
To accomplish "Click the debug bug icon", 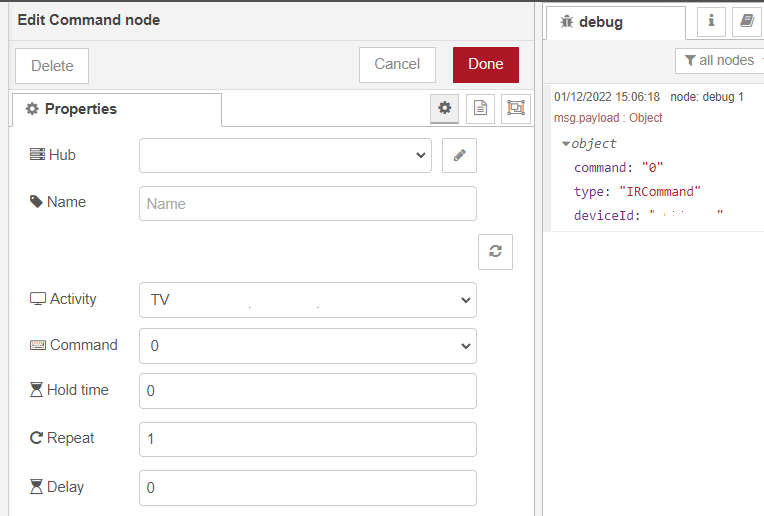I will point(566,21).
